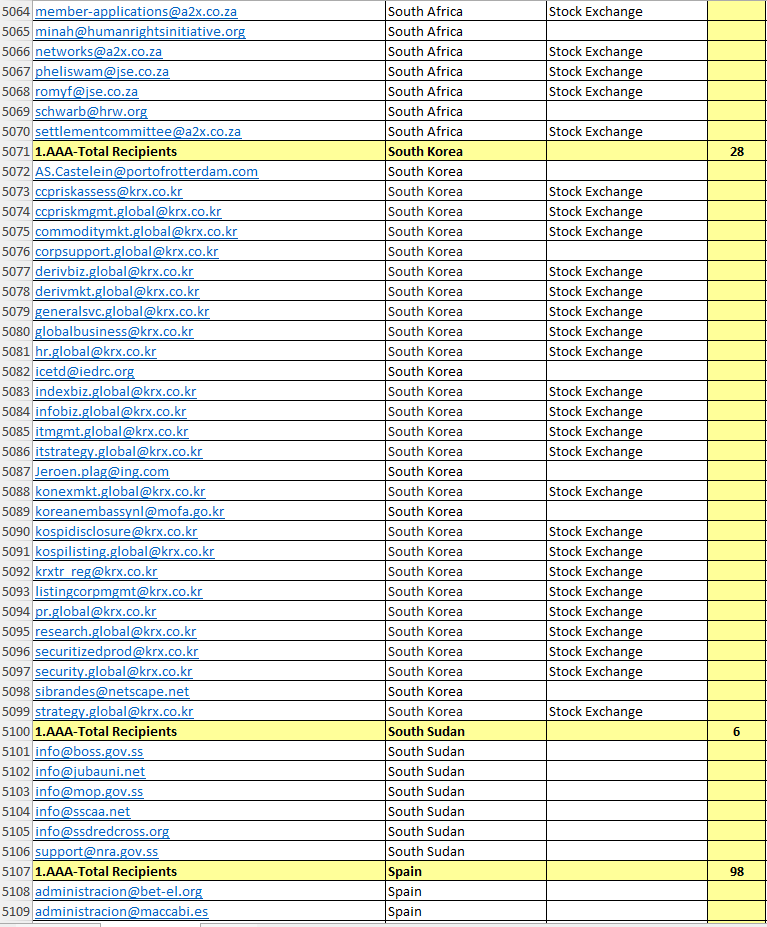
Task: Click indexbiz.global@krx.co.kr link
Action: [x=116, y=392]
